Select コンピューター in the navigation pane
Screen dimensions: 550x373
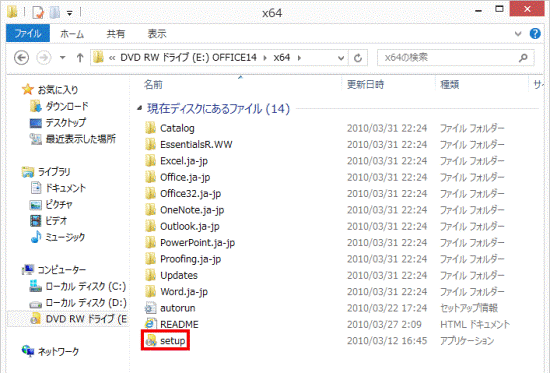pos(54,270)
